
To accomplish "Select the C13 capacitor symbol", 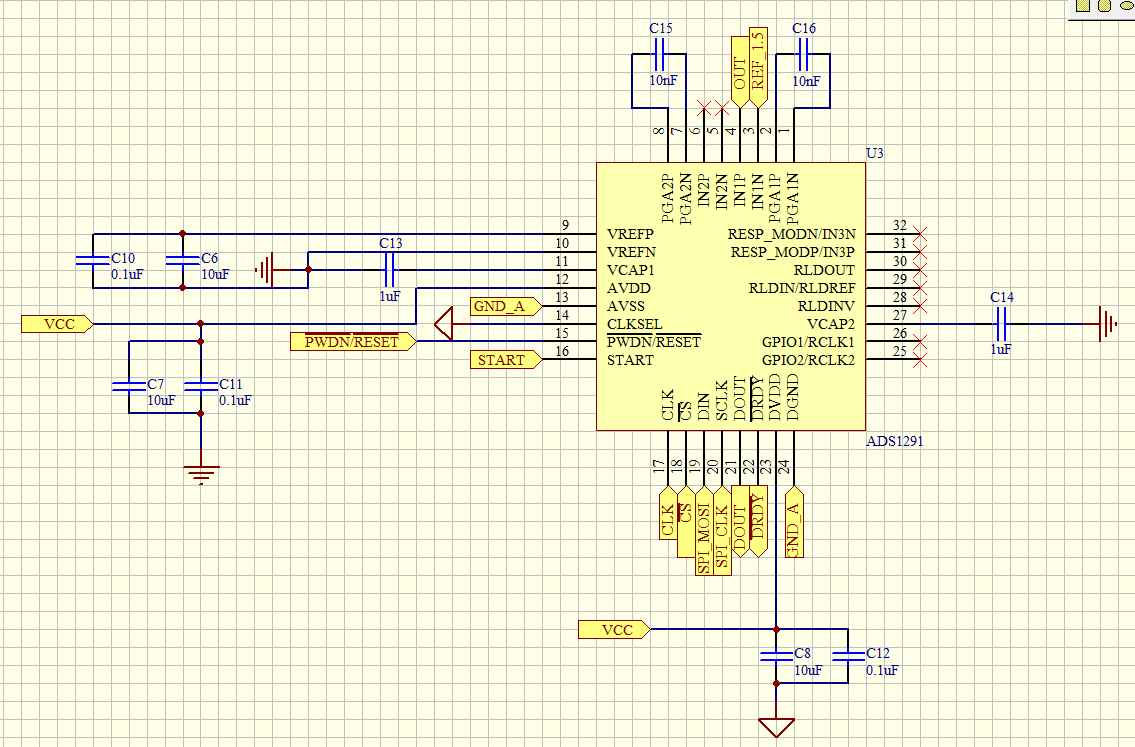I will pos(389,270).
